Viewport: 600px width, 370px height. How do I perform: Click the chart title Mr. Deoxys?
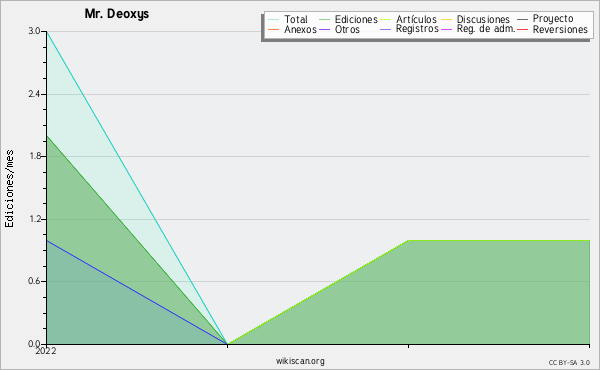tap(117, 14)
